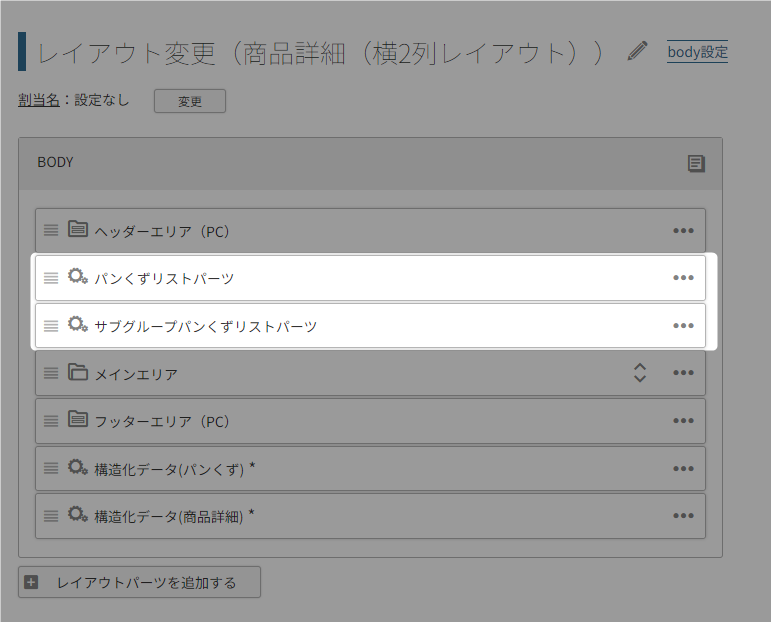Click gear icon of パンくずリストパーツ row
Image resolution: width=771 pixels, height=622 pixels.
78,276
